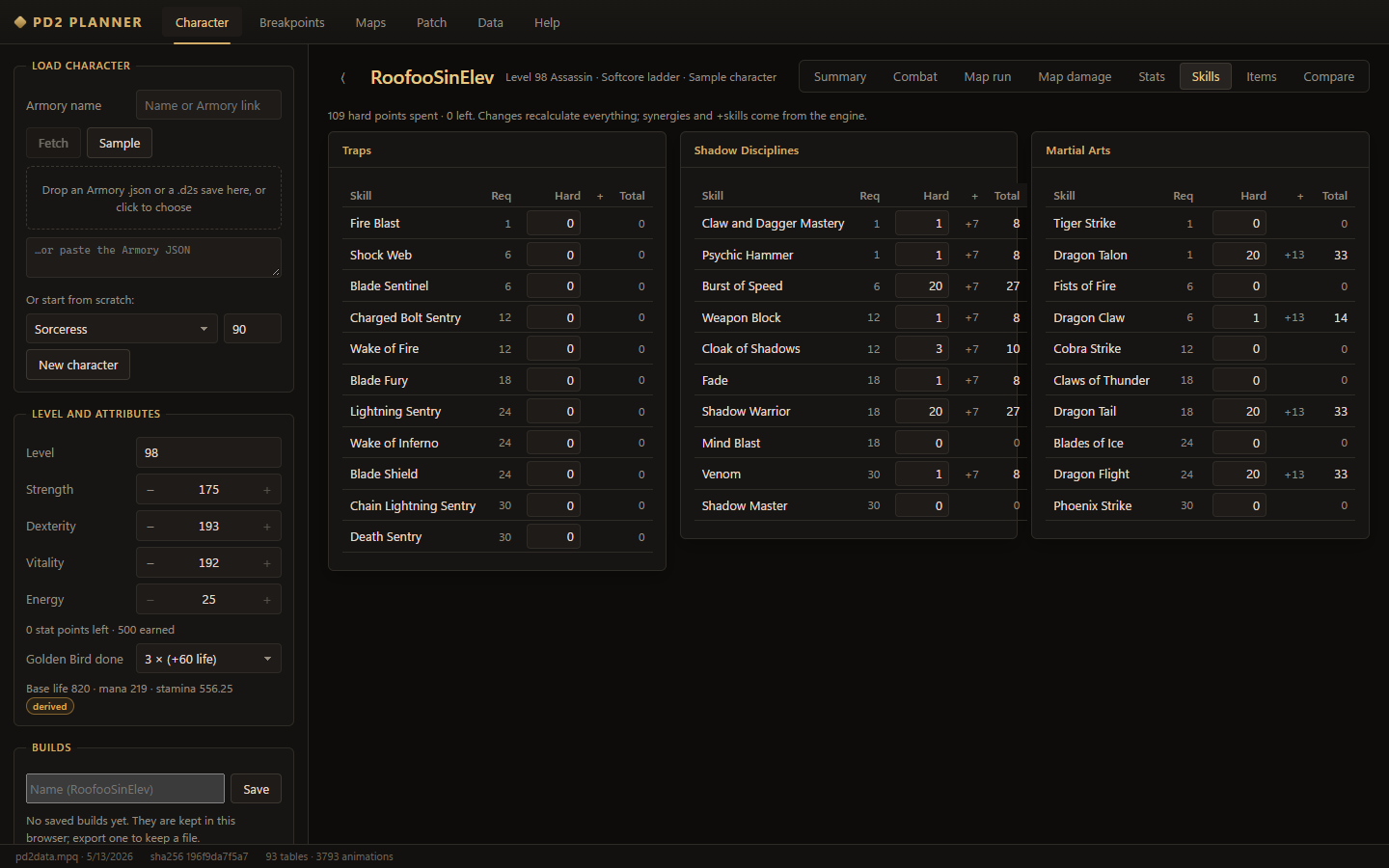This screenshot has height=868, width=1389.
Task: Load the Sample character
Action: coord(120,143)
